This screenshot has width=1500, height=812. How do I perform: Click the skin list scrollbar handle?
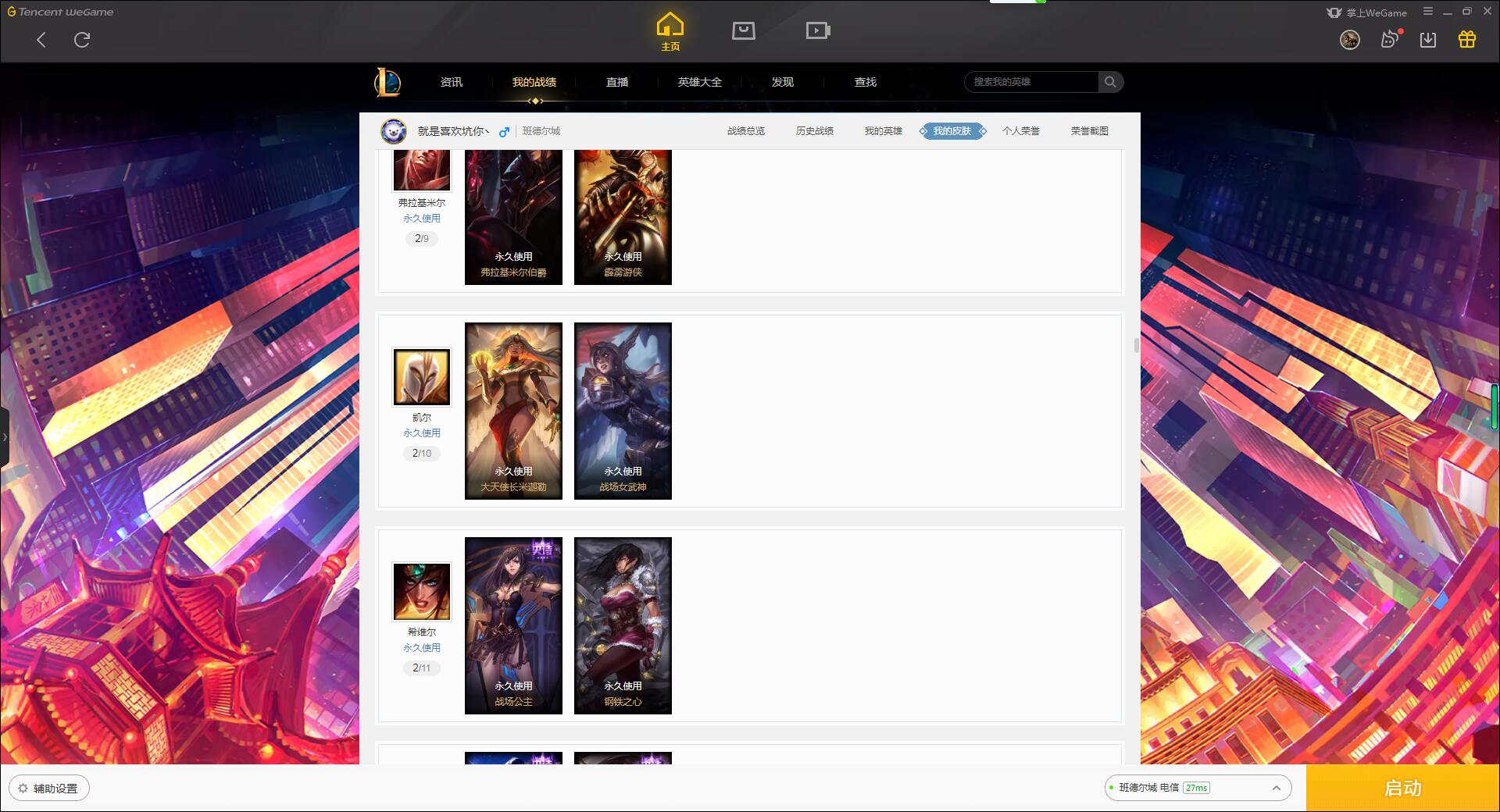coord(1136,345)
